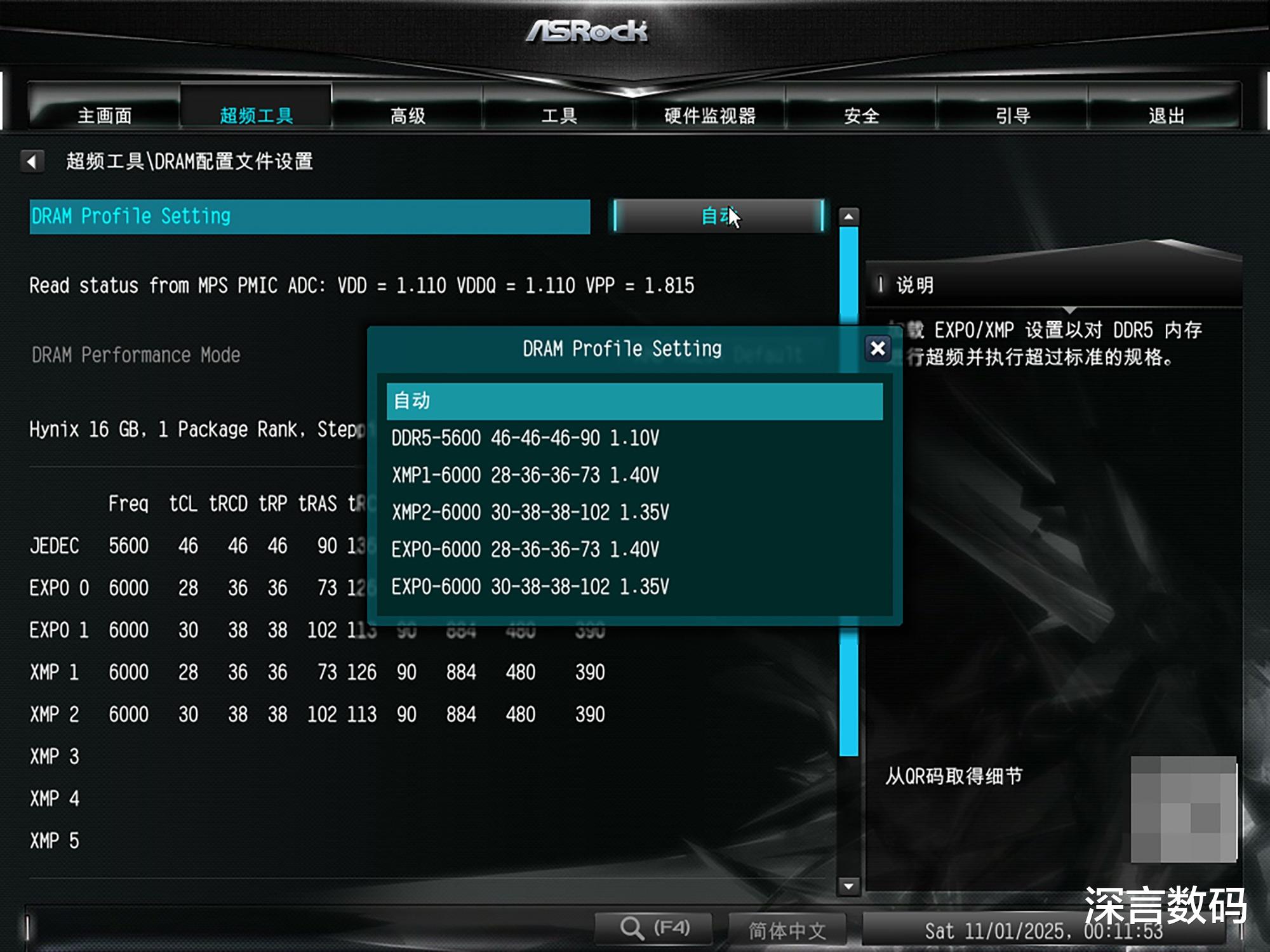Screen dimensions: 1270x952
Task: Click the DRAM Profile Setting value button
Action: [x=719, y=216]
